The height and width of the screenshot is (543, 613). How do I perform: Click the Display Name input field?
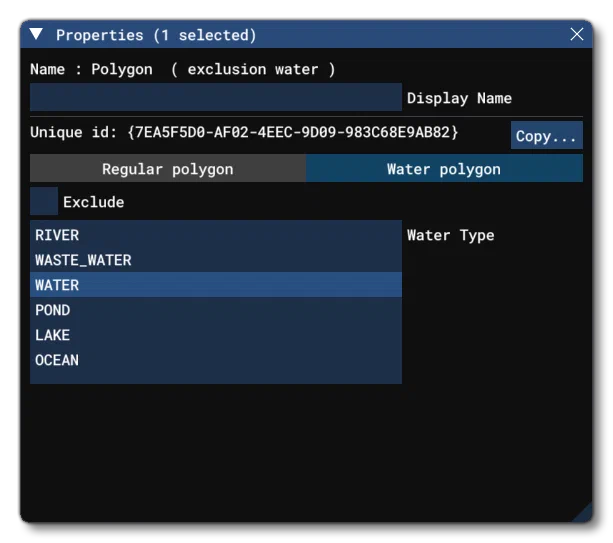(x=216, y=97)
